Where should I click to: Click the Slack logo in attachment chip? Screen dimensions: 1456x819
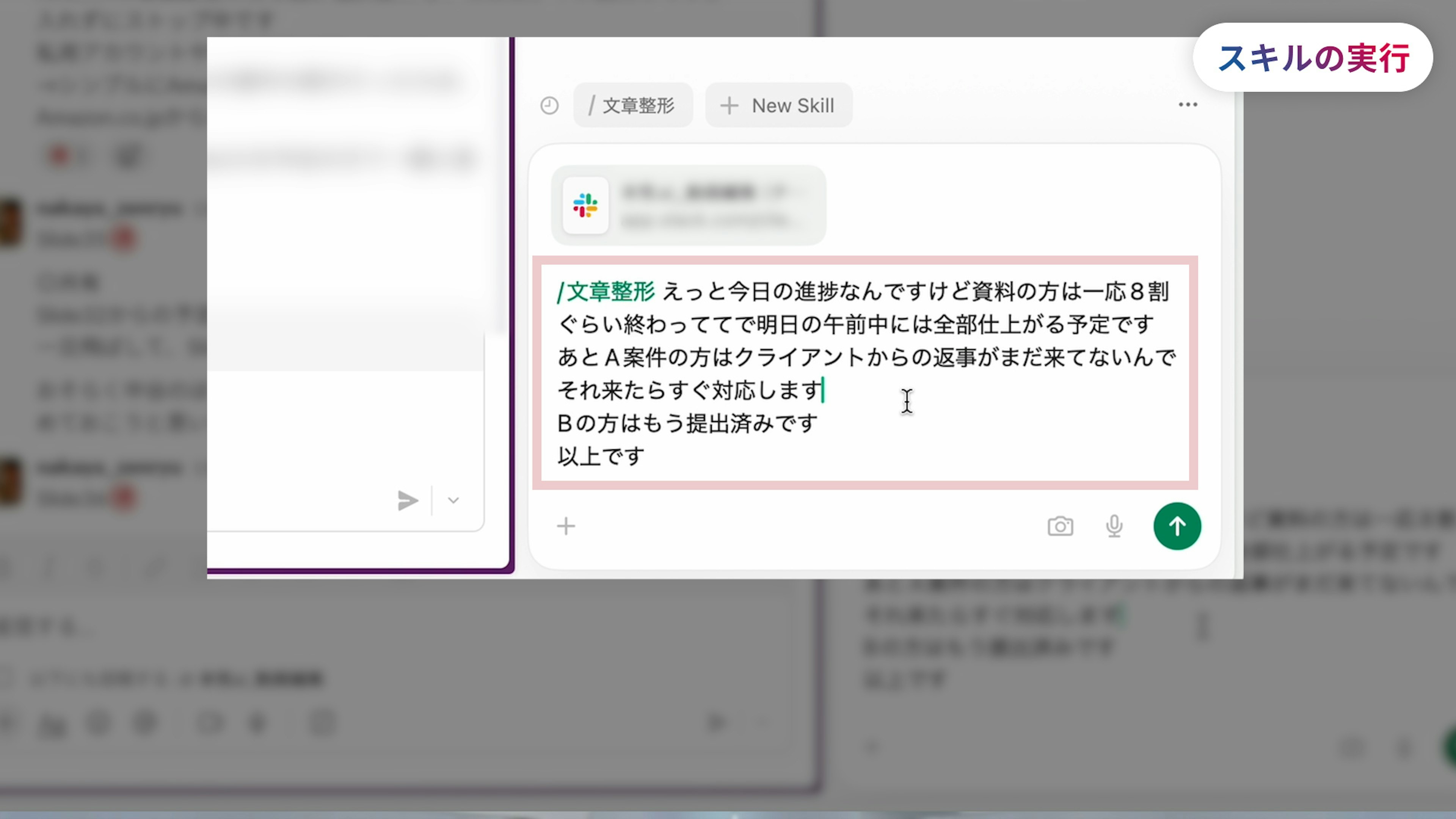pyautogui.click(x=585, y=205)
